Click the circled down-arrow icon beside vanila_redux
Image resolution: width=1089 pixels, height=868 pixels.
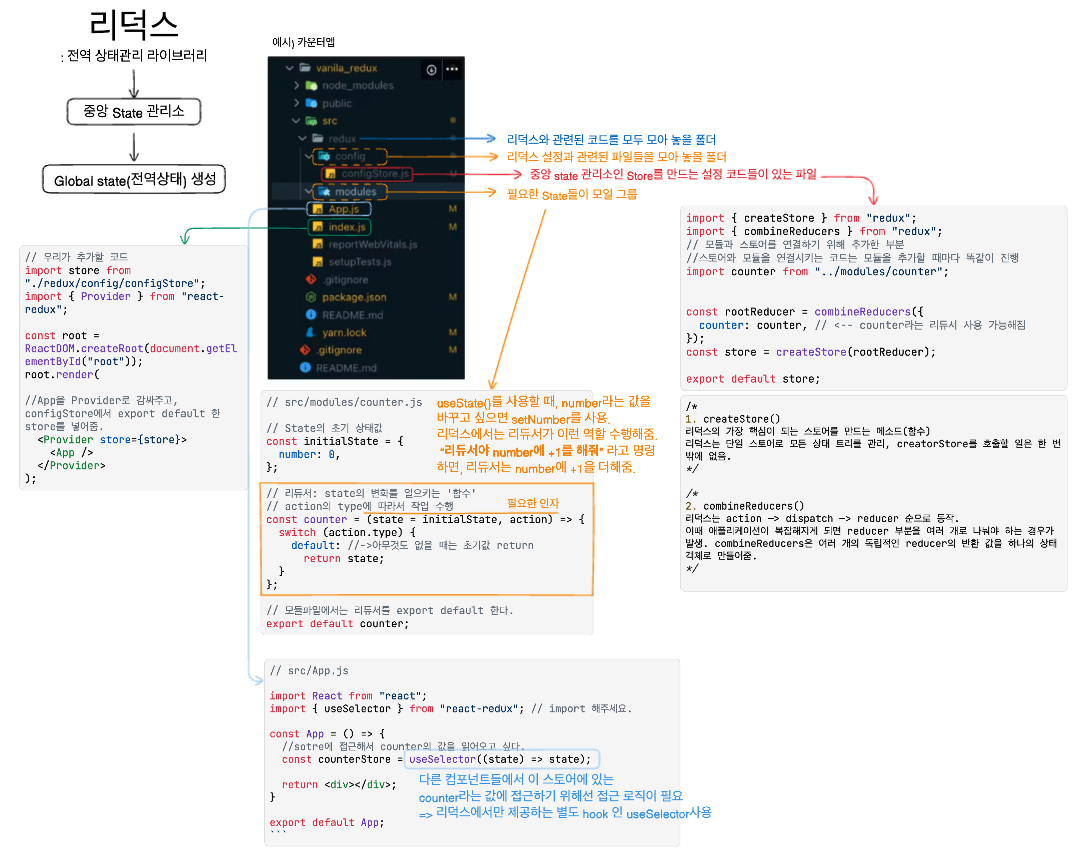click(x=431, y=69)
